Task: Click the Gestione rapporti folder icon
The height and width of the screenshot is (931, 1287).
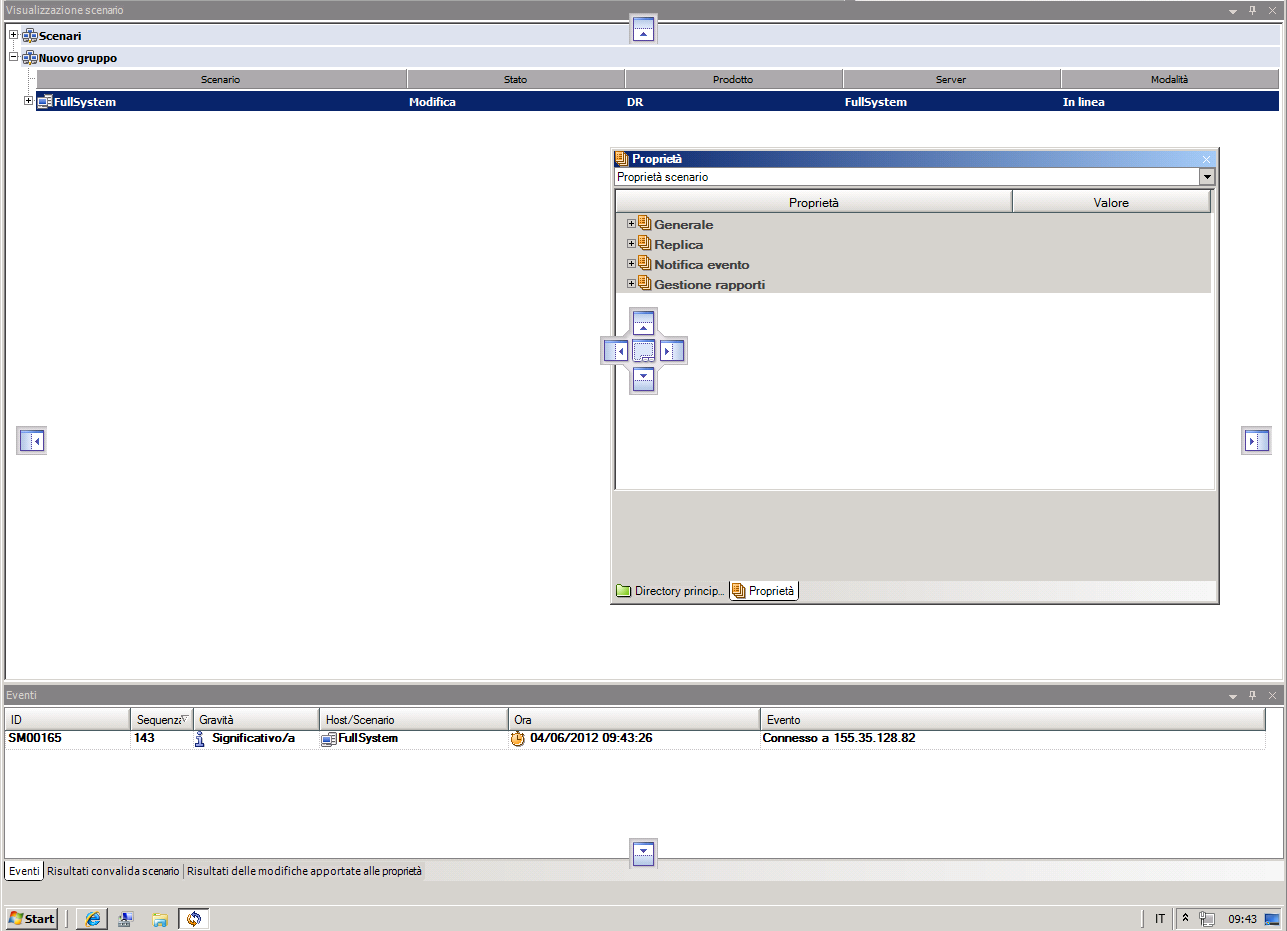Action: coord(645,284)
